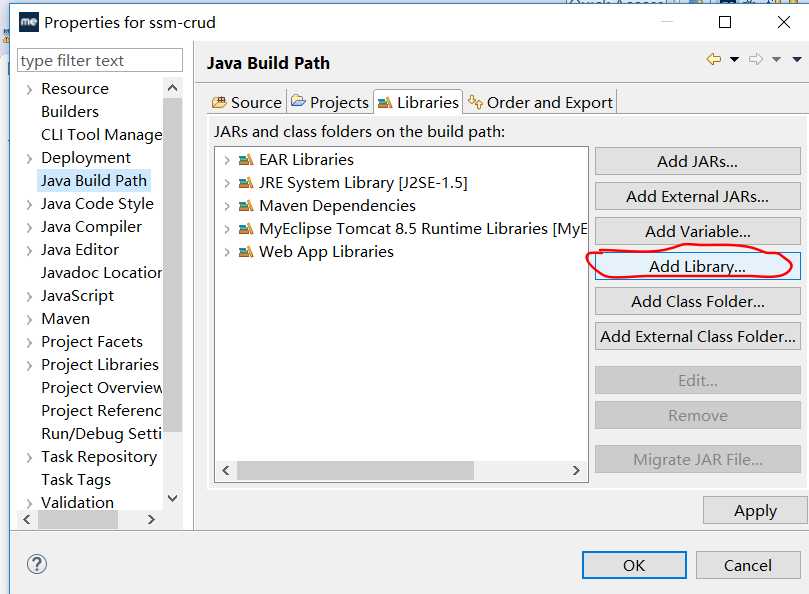809x594 pixels.
Task: Click sidebar scroll up arrow
Action: (173, 88)
